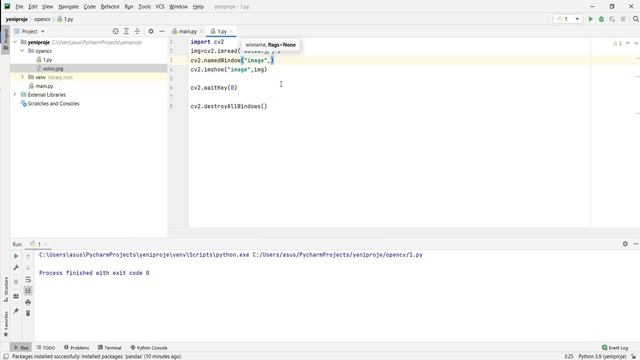Start debugging with the green bug icon
The image size is (640, 360).
point(601,19)
